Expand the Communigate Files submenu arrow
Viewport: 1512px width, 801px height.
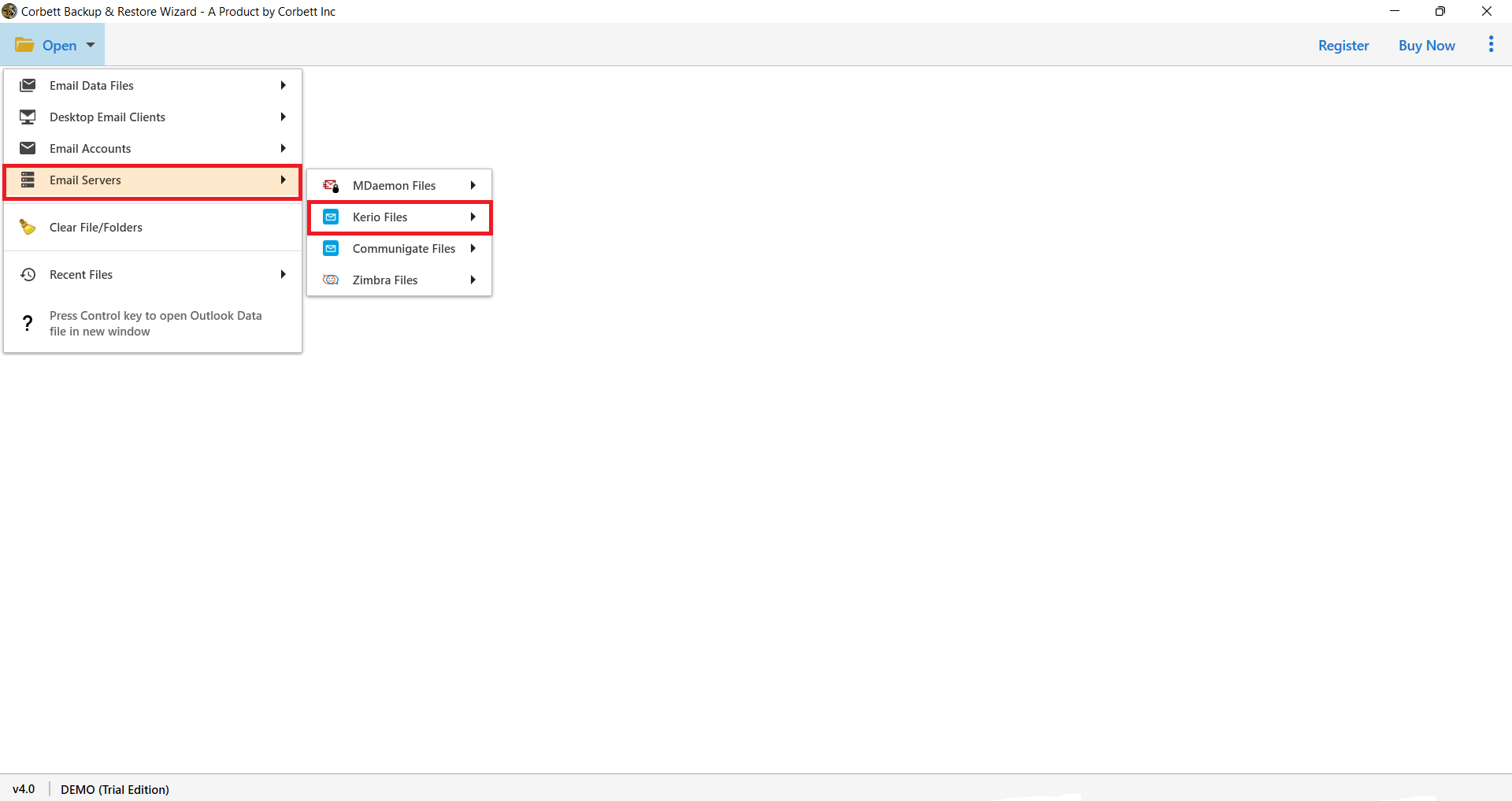tap(472, 248)
